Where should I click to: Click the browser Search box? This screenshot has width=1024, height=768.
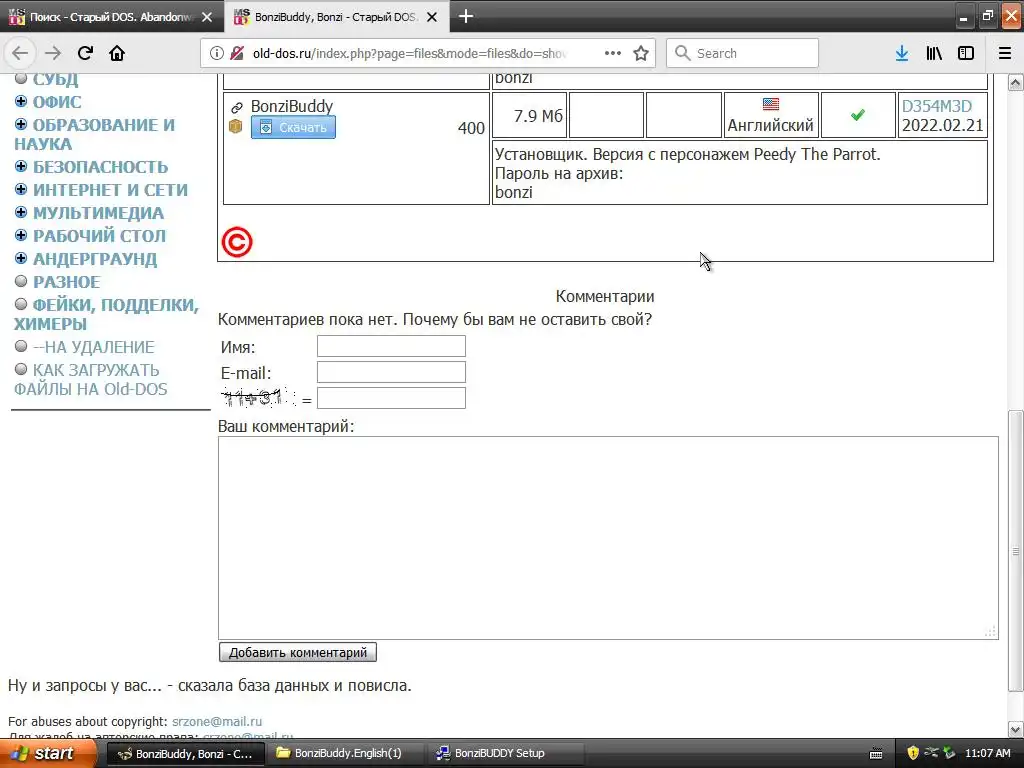click(x=743, y=53)
